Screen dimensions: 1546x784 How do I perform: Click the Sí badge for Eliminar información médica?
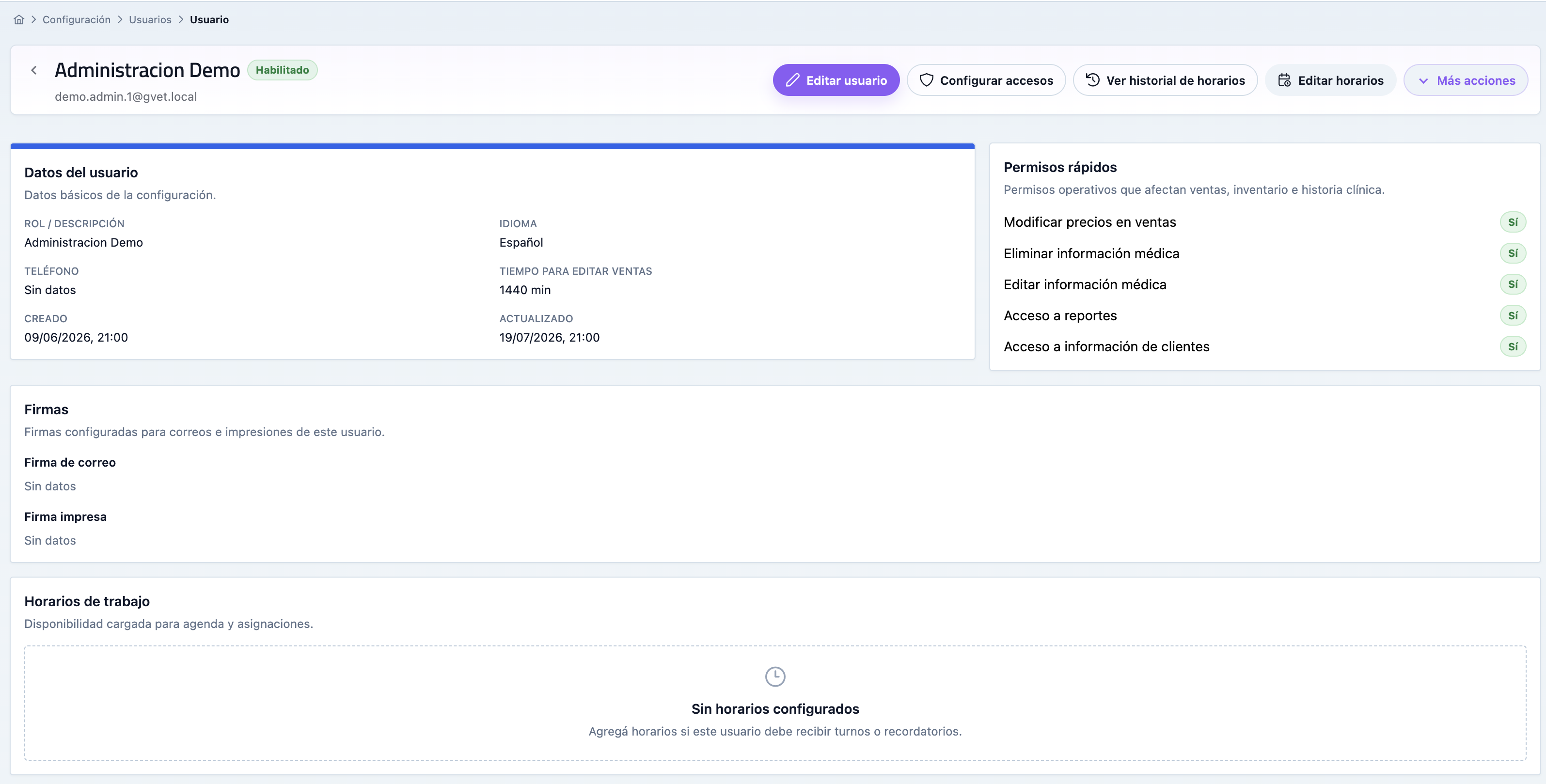coord(1513,254)
